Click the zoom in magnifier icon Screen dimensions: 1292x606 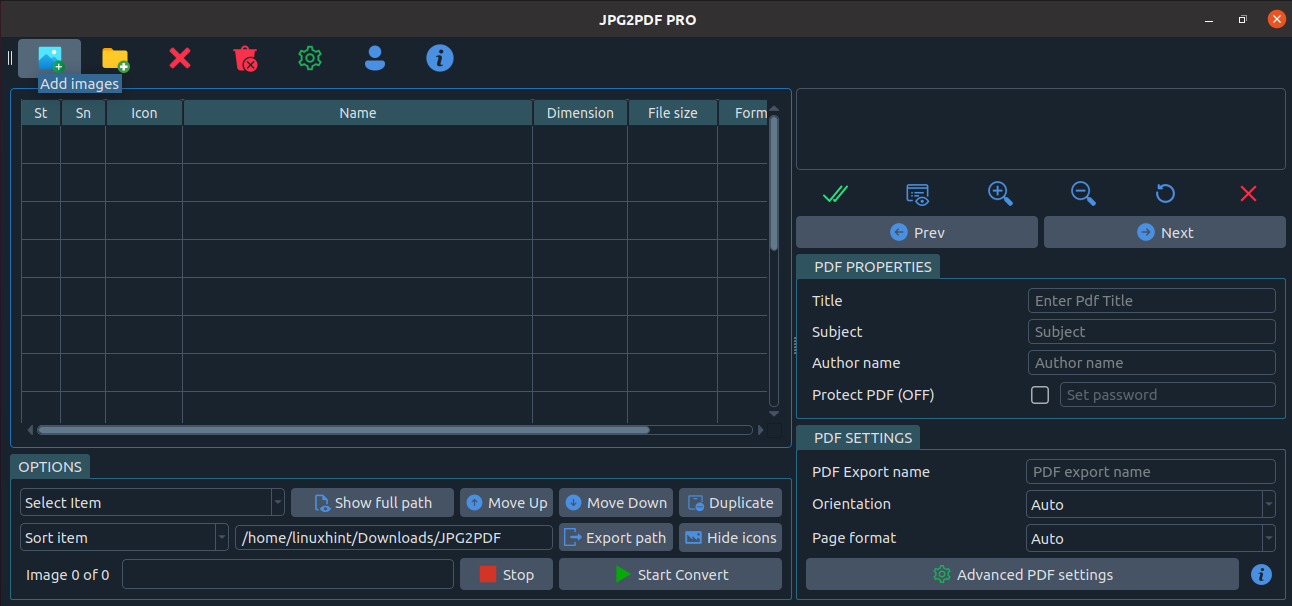[1001, 193]
